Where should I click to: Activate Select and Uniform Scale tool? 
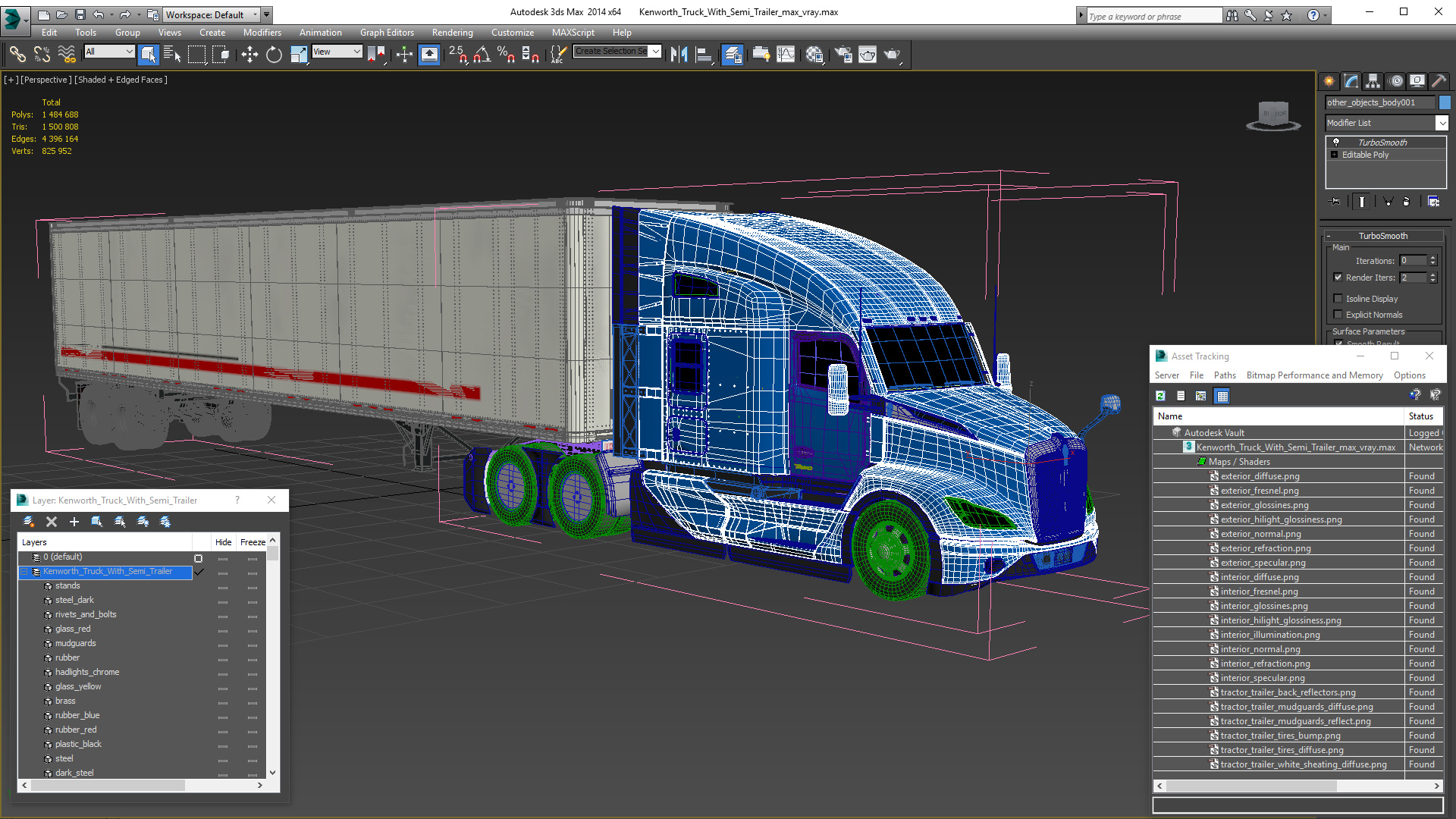click(x=299, y=54)
